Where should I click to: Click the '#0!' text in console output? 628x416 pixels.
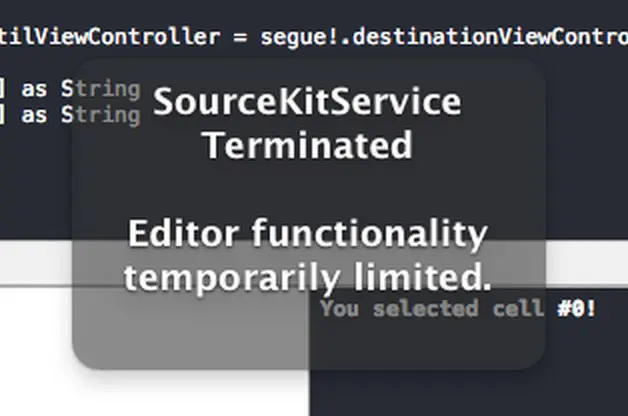coord(577,309)
